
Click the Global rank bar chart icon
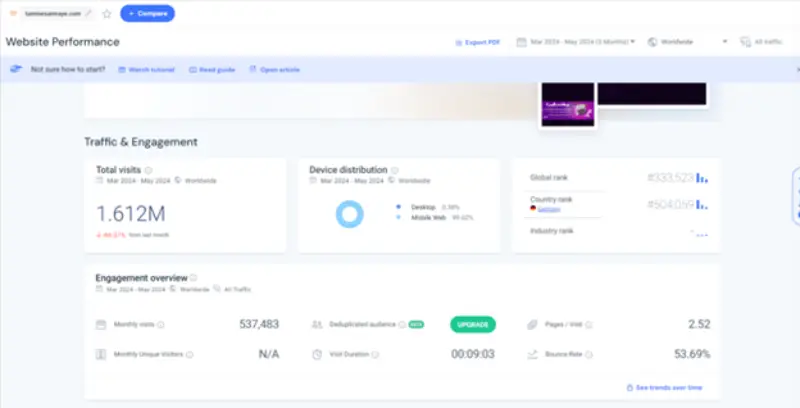702,178
